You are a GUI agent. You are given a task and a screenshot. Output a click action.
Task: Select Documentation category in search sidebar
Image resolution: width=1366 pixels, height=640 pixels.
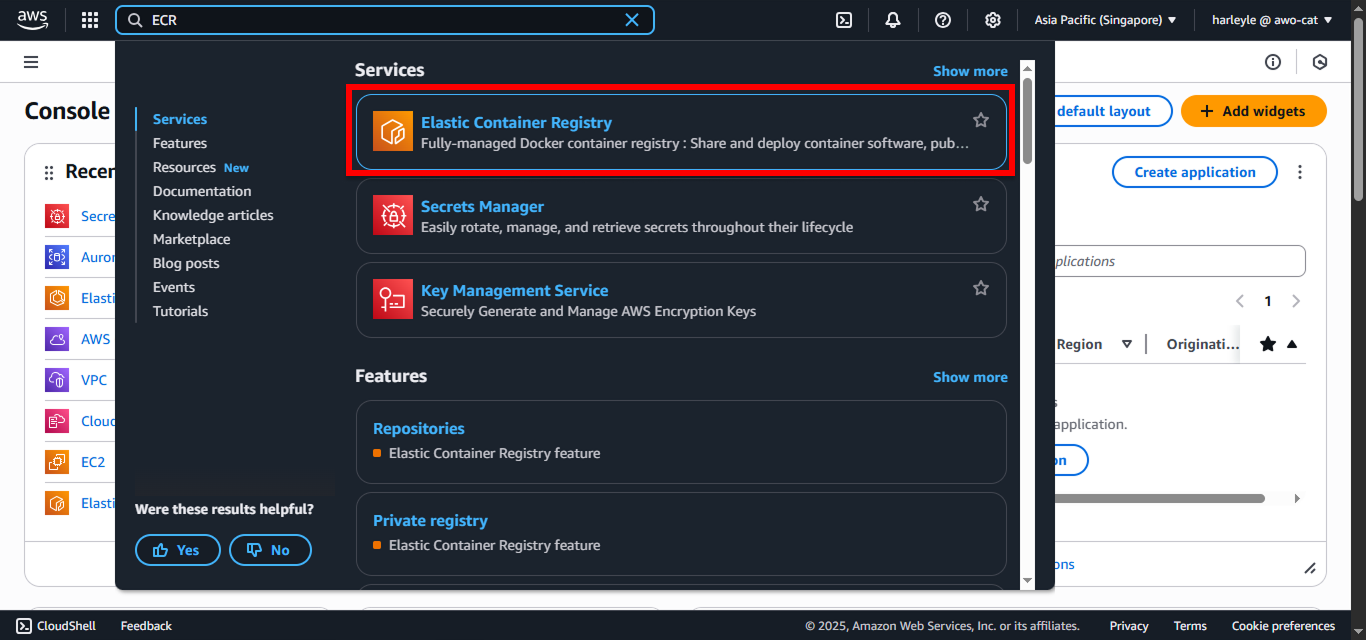click(202, 191)
